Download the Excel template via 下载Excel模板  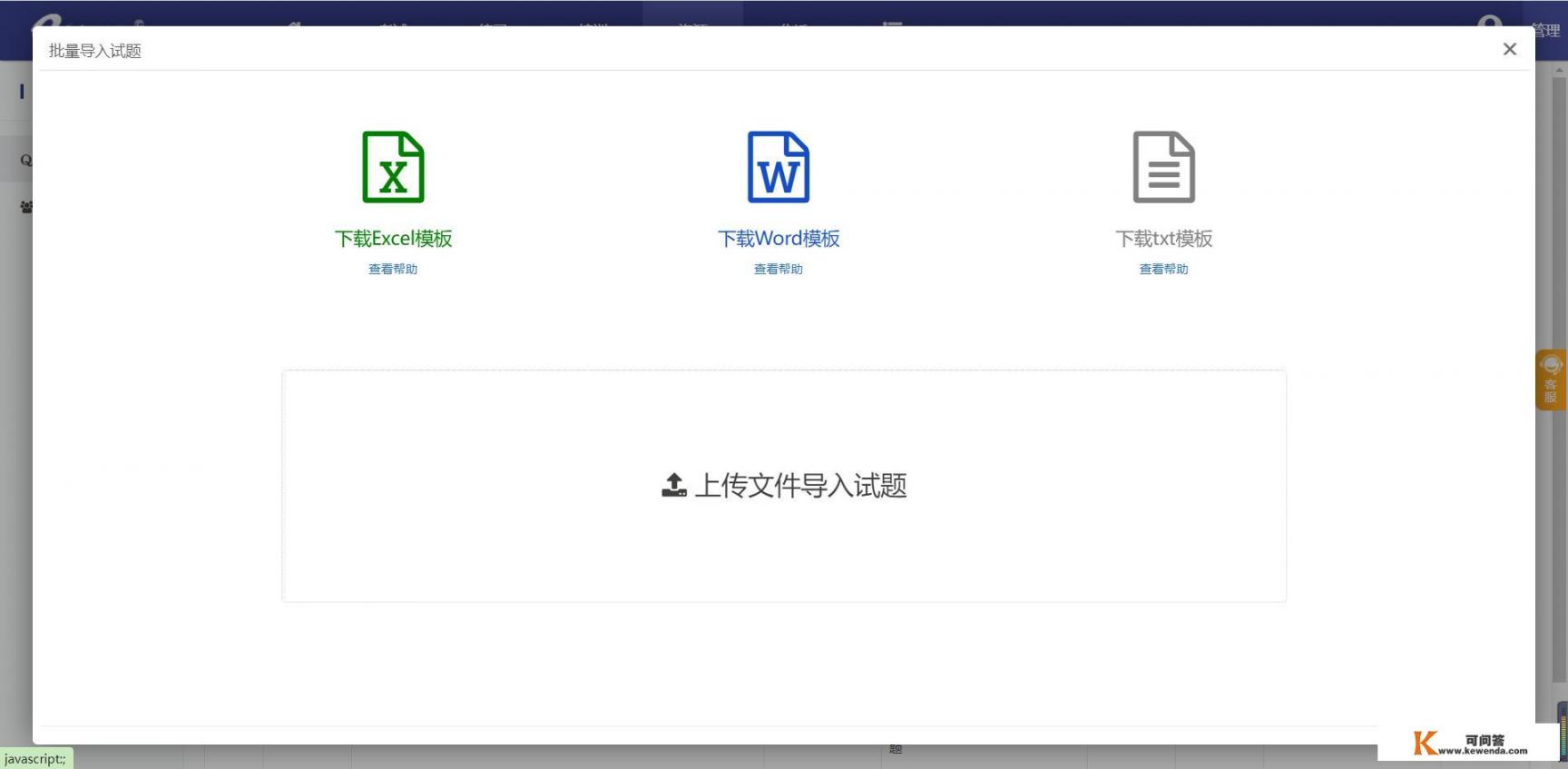[x=393, y=239]
